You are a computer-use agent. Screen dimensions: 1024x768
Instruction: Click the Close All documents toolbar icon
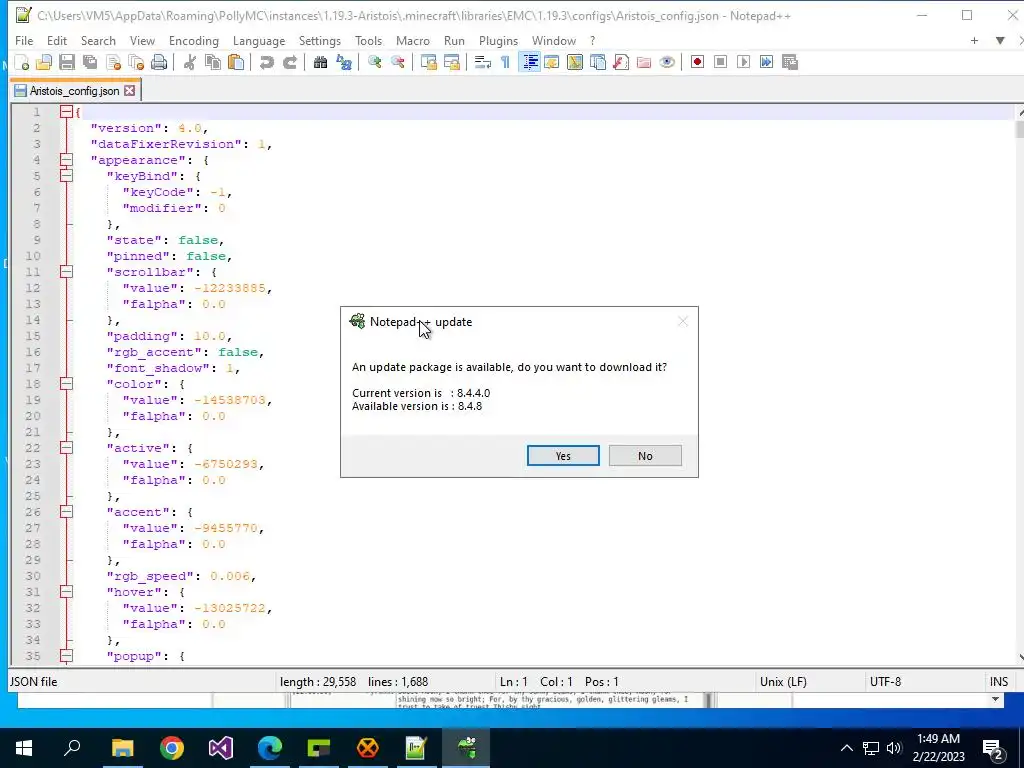coord(136,63)
